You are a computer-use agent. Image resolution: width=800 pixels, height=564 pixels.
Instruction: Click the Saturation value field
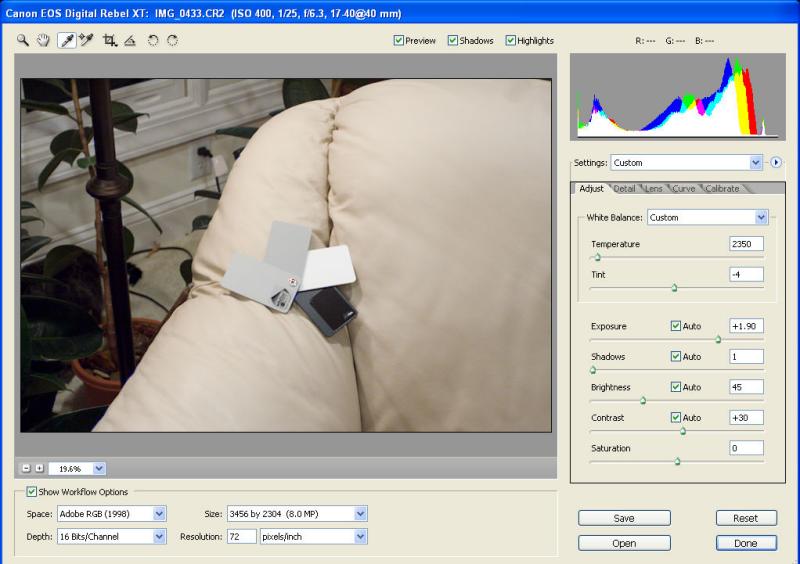point(746,448)
